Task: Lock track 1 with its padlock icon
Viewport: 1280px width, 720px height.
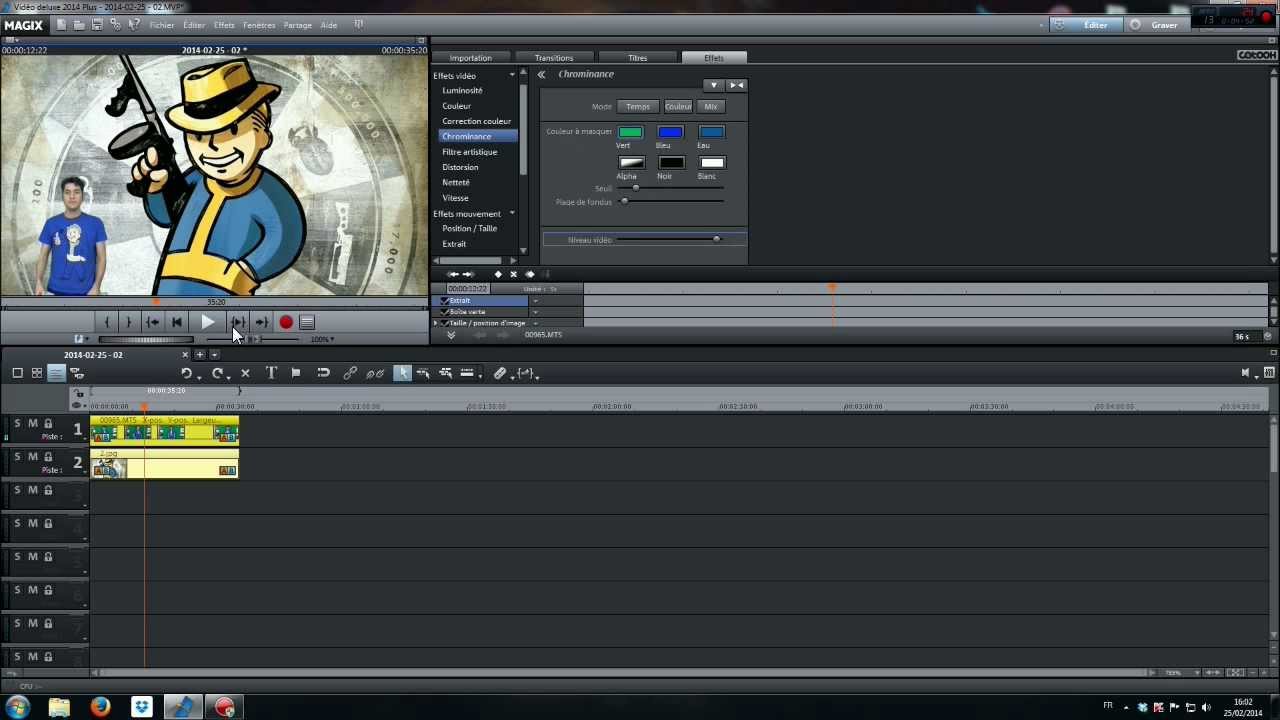Action: (48, 424)
